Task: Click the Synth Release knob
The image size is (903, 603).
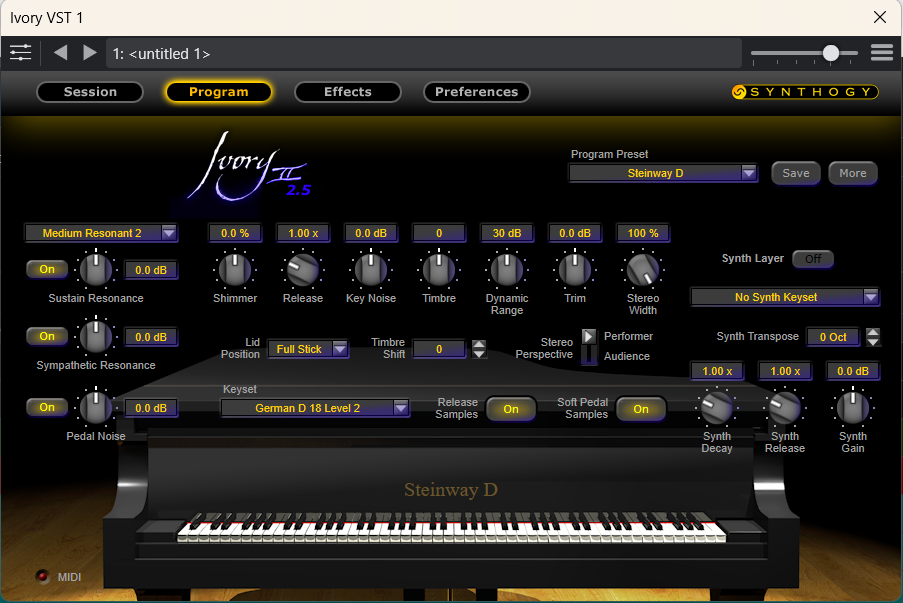Action: 785,408
